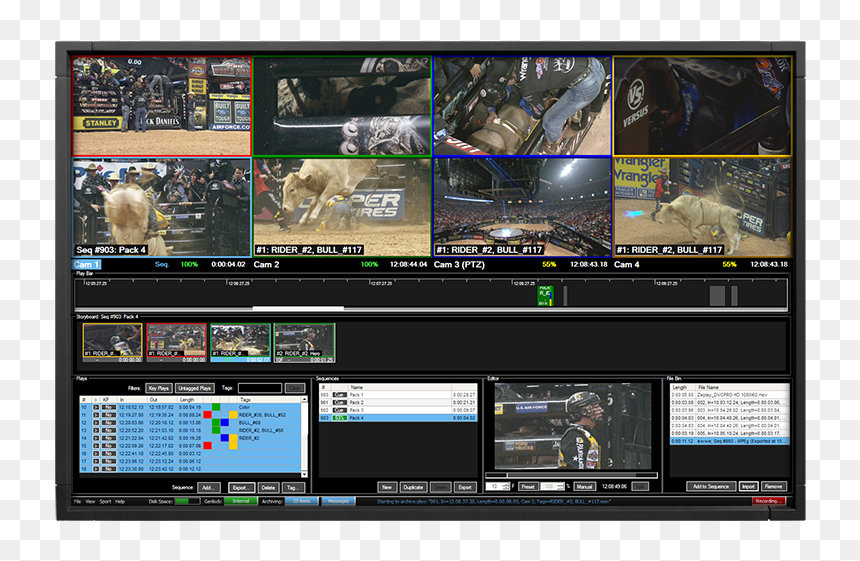
Task: Click the play icon in play row 16
Action: coord(96,454)
